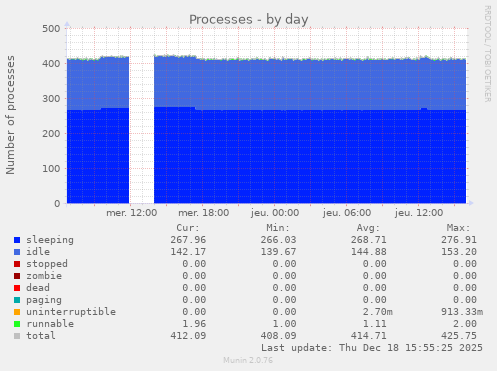The width and height of the screenshot is (497, 371).
Task: Click the "Number of processes" axis label
Action: tap(10, 115)
